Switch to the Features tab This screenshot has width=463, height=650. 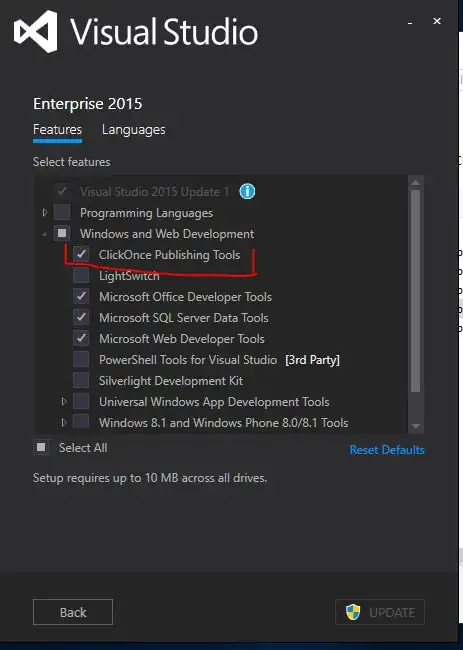coord(57,130)
